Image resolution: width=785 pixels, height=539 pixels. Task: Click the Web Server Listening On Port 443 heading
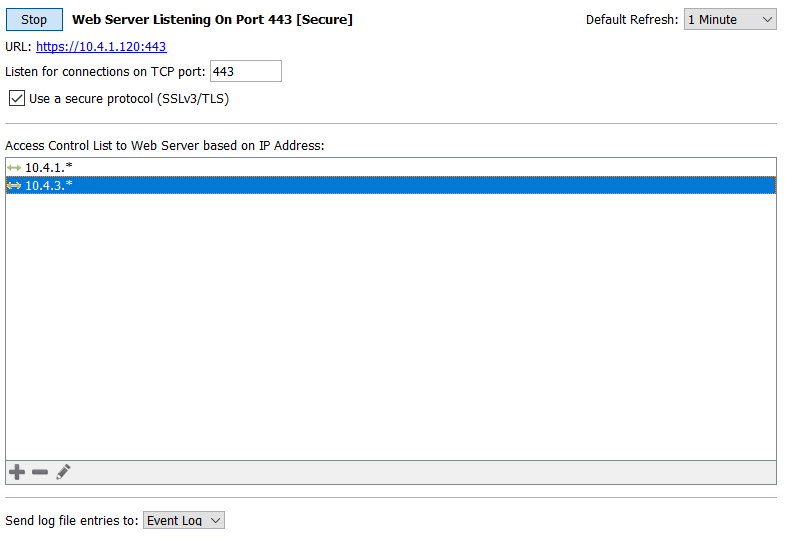(x=212, y=20)
